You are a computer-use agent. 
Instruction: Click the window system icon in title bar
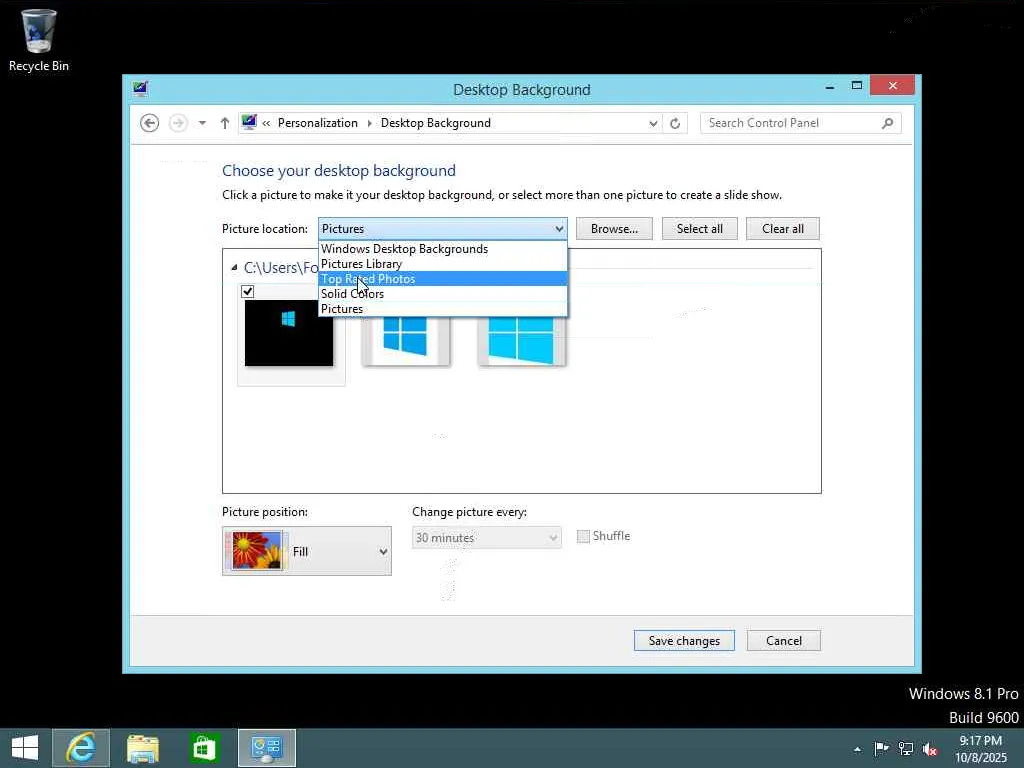click(140, 89)
